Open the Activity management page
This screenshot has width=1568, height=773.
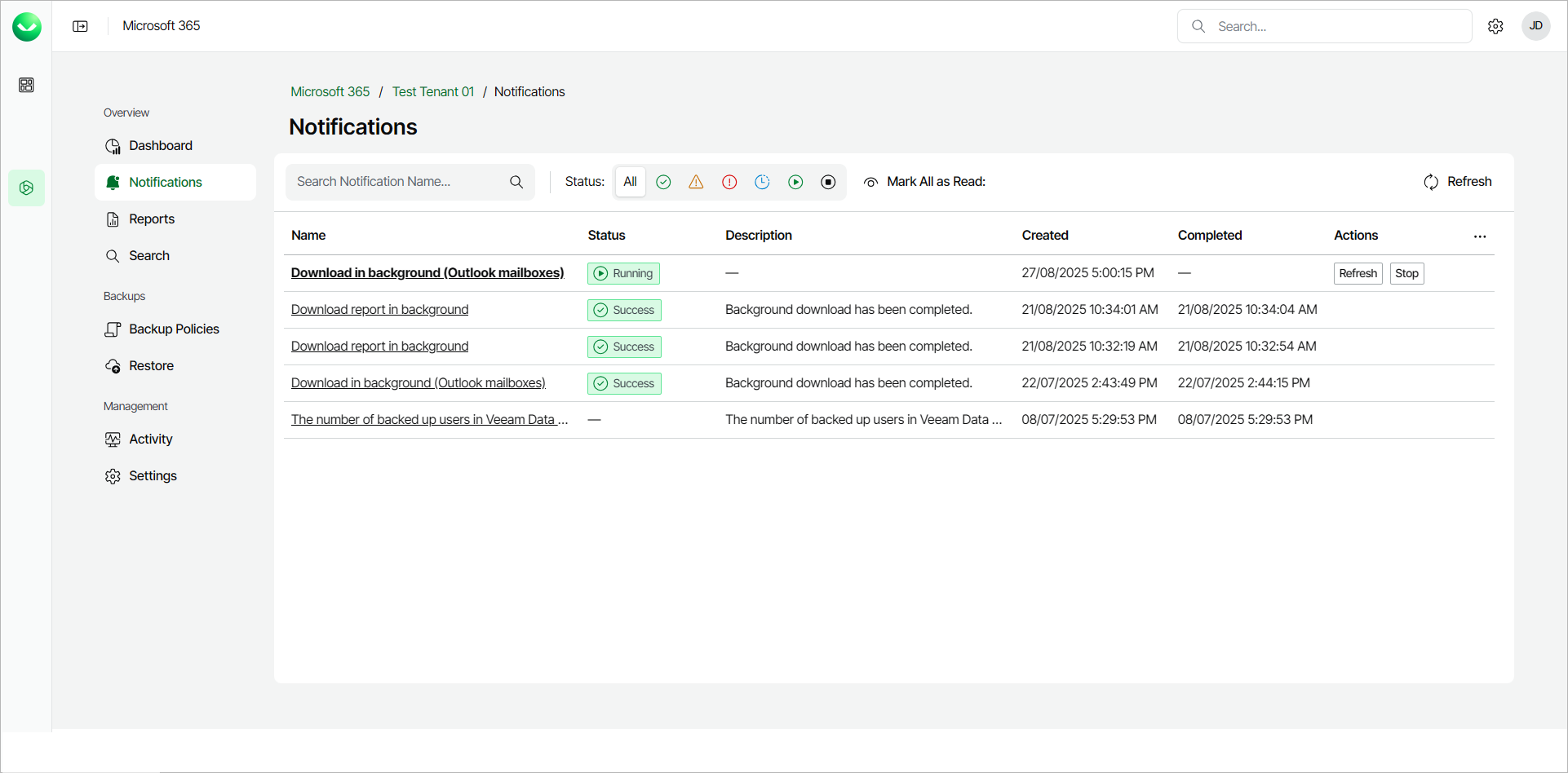(151, 440)
